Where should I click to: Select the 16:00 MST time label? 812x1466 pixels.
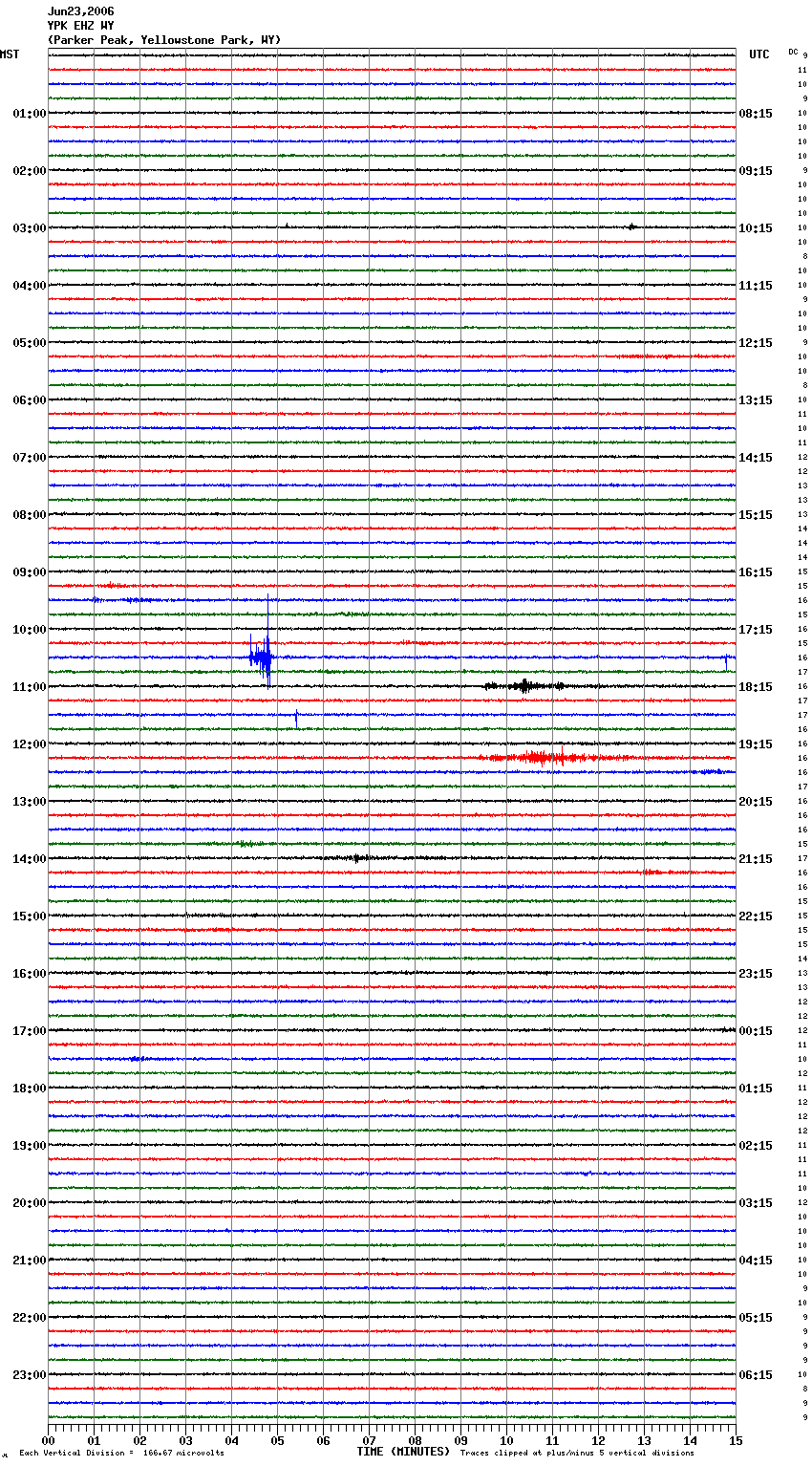(30, 974)
